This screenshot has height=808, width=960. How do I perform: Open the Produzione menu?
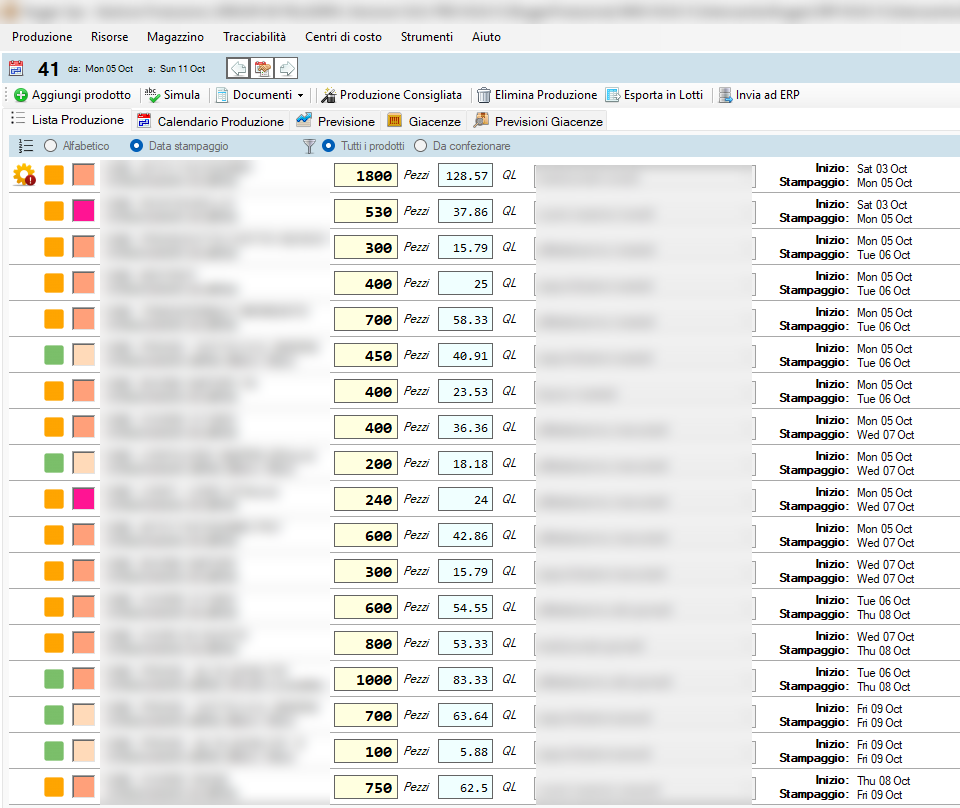coord(42,37)
